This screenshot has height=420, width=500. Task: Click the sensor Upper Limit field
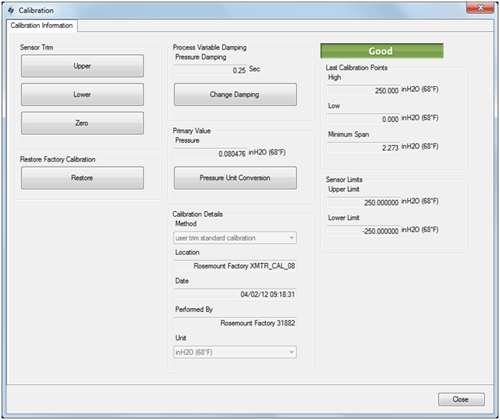[x=363, y=202]
